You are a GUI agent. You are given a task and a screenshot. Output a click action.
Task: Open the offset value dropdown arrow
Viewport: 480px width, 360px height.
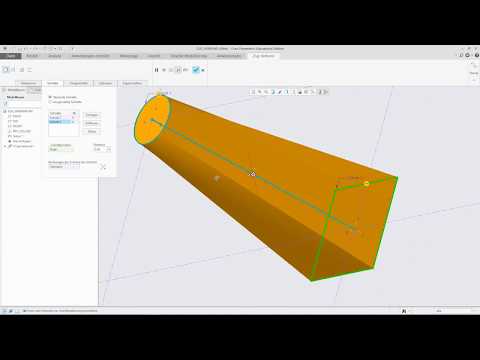(x=109, y=149)
